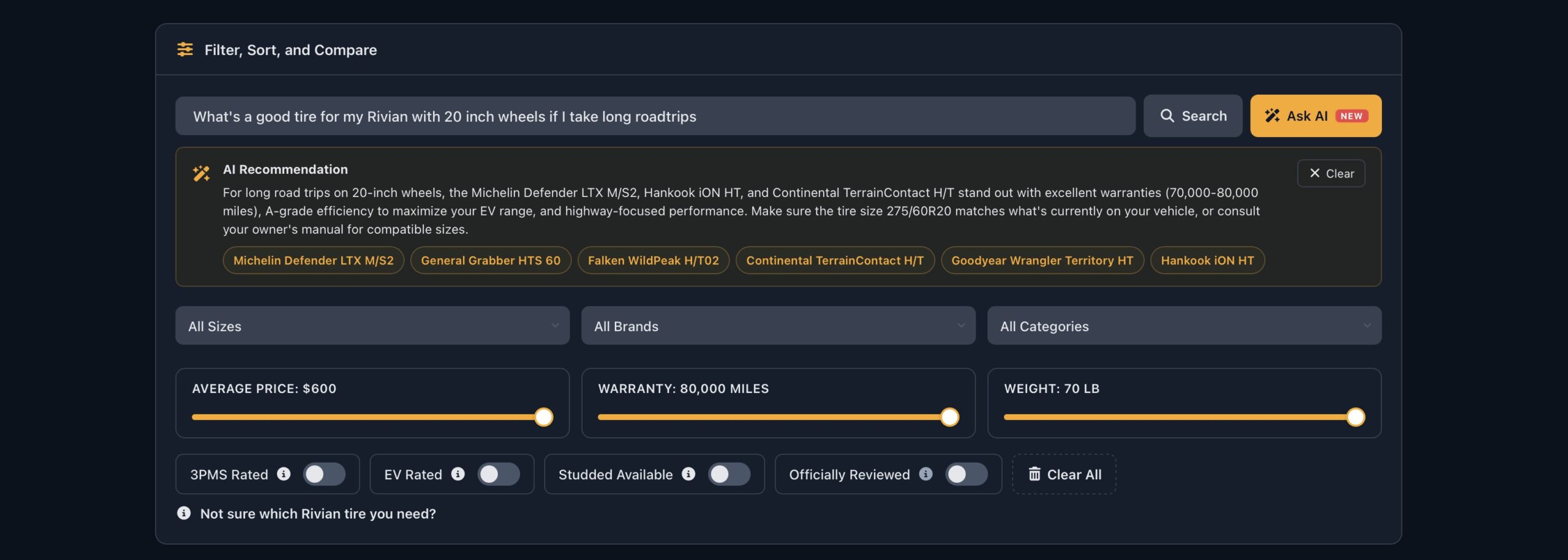Click the 3PMS Rated info icon
The height and width of the screenshot is (560, 1568).
[284, 474]
